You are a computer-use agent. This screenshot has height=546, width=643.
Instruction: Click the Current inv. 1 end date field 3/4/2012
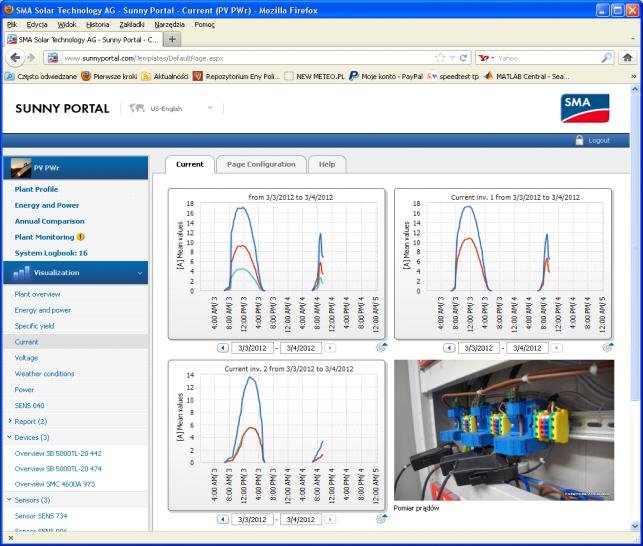click(527, 348)
